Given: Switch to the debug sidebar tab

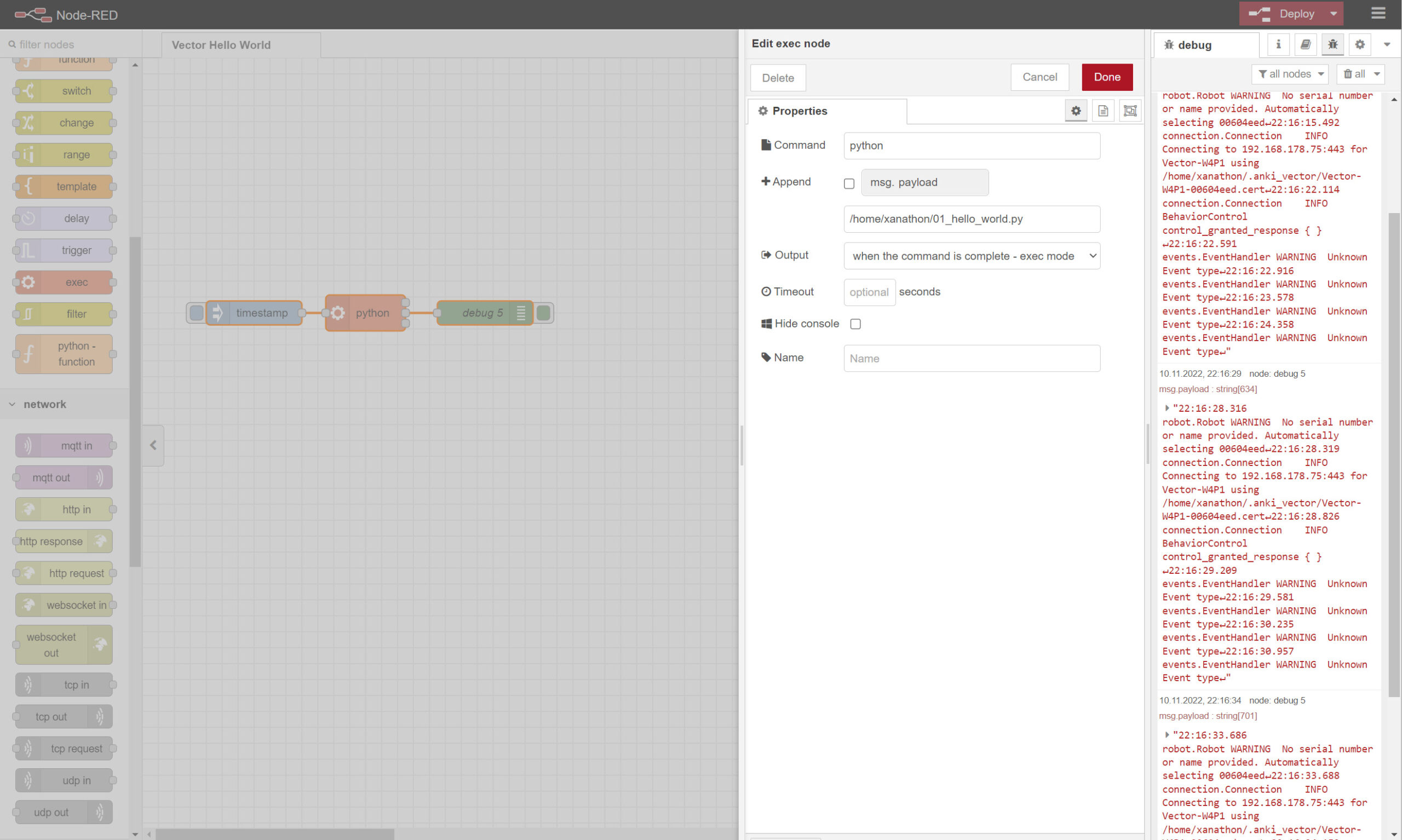Looking at the screenshot, I should pos(1206,45).
